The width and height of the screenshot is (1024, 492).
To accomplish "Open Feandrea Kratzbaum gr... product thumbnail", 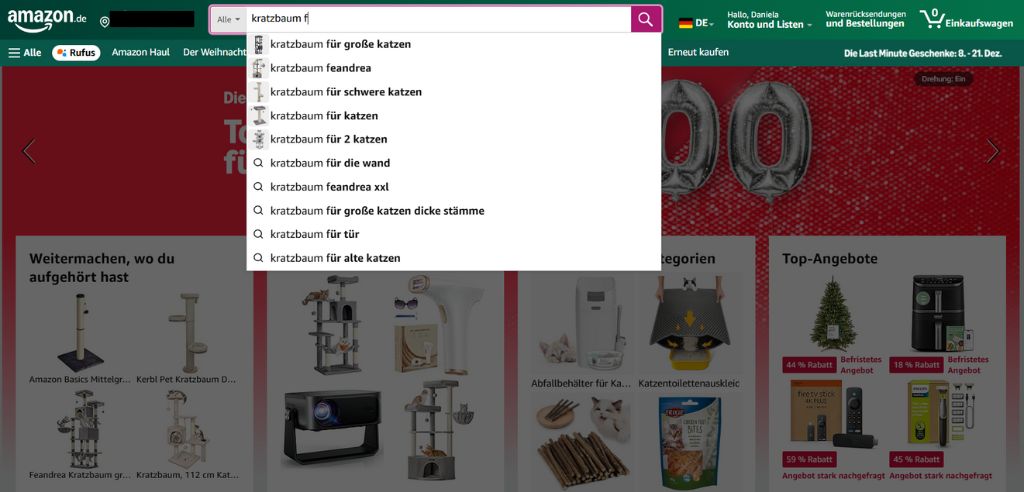I will pyautogui.click(x=79, y=429).
